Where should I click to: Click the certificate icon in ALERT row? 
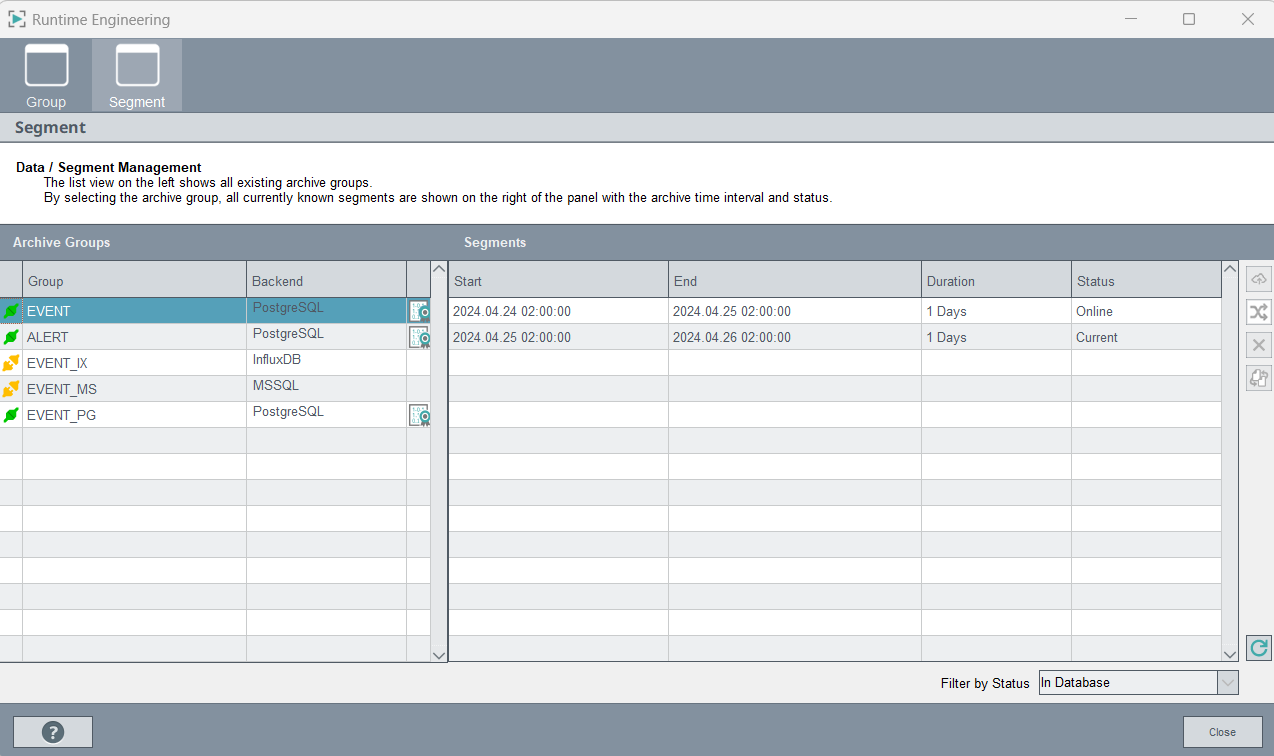419,338
